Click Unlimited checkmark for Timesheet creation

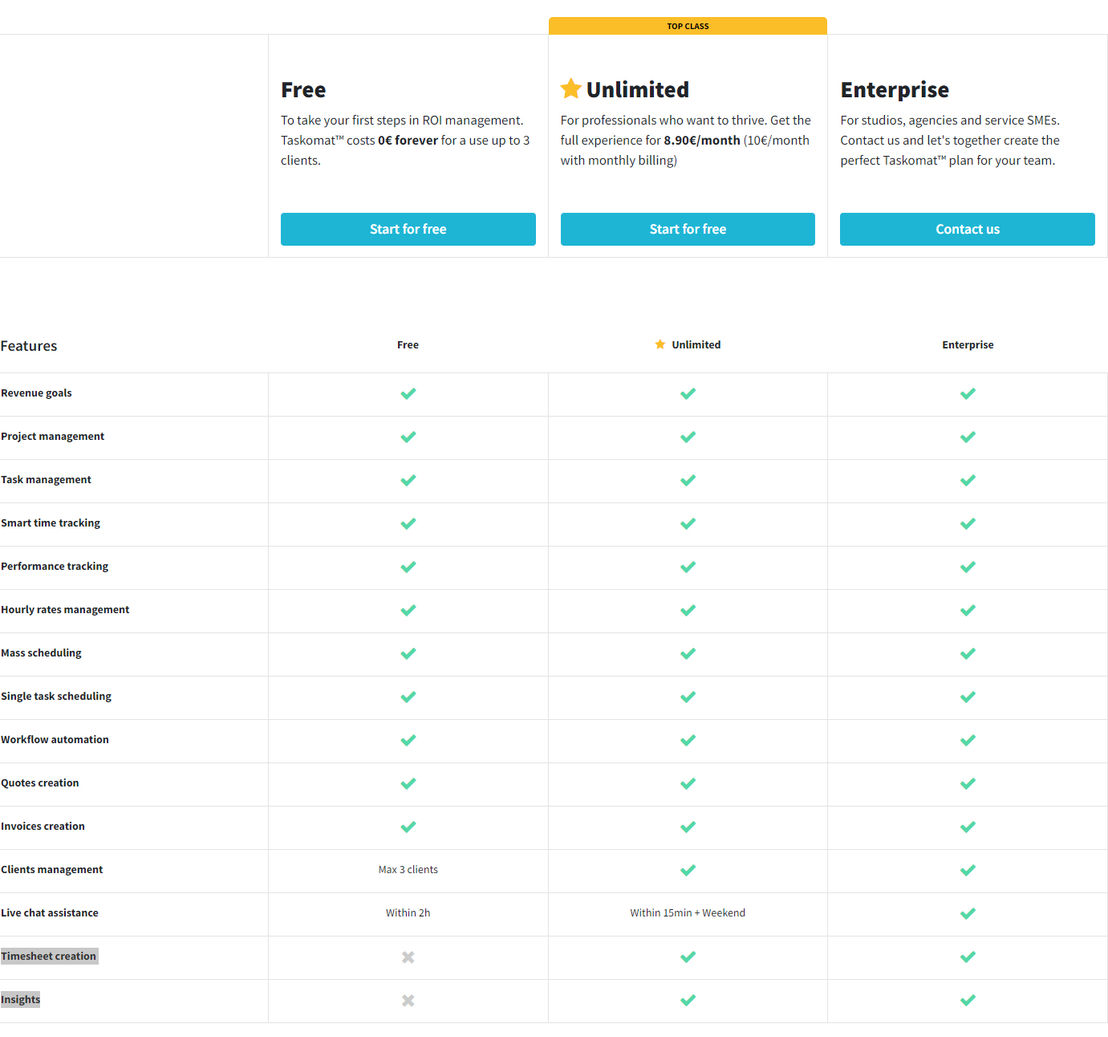point(688,956)
